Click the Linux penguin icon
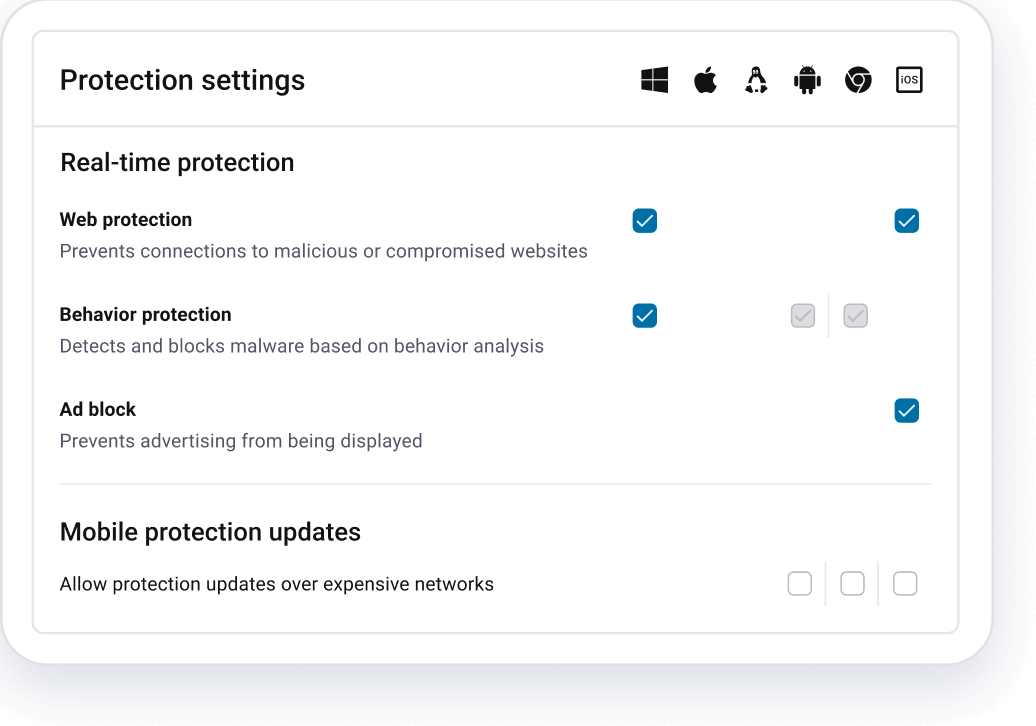 pos(756,79)
